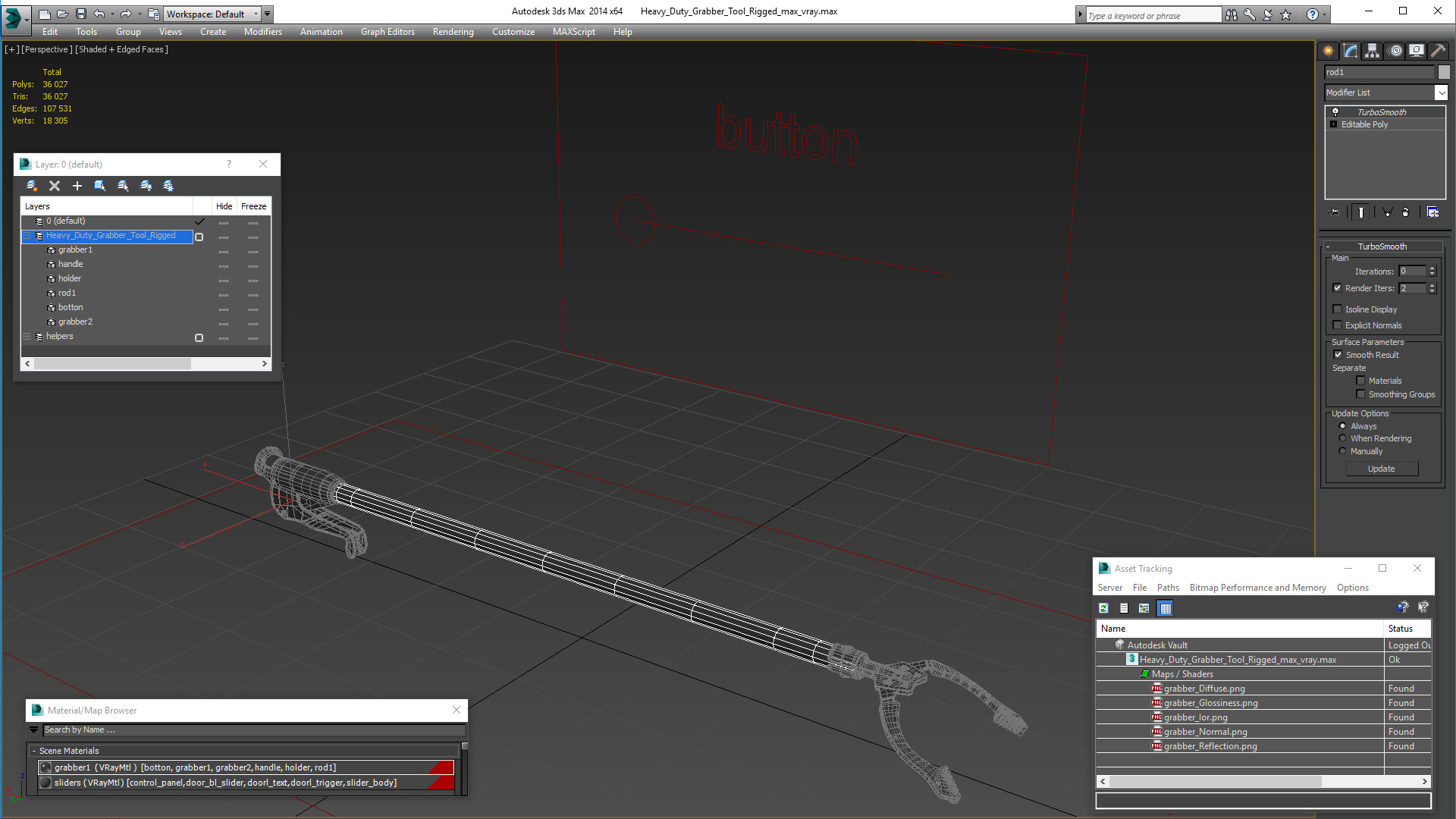Screen dimensions: 1456x819
Task: Enable Separate by Smoothing Groups checkbox
Action: pos(1360,394)
